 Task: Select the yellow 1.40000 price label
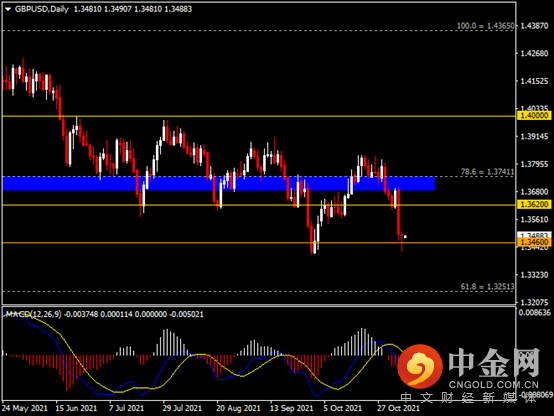534,116
